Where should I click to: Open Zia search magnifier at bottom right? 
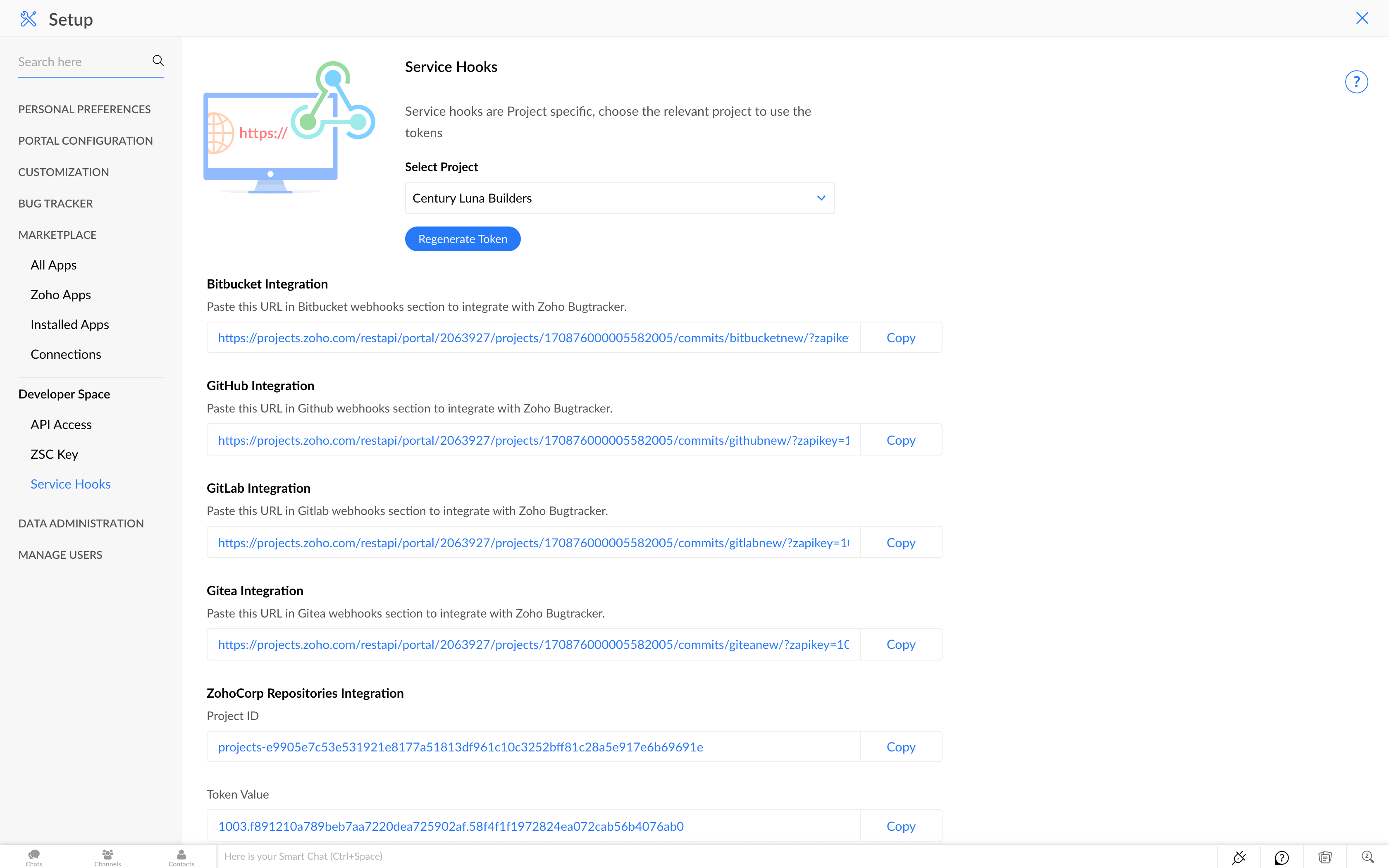pos(1368,857)
